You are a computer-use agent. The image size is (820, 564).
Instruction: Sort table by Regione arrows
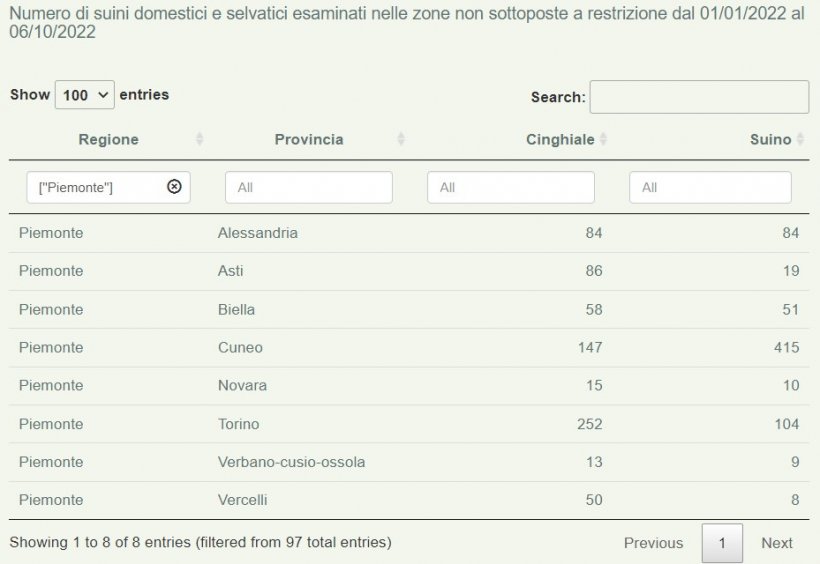coord(199,139)
